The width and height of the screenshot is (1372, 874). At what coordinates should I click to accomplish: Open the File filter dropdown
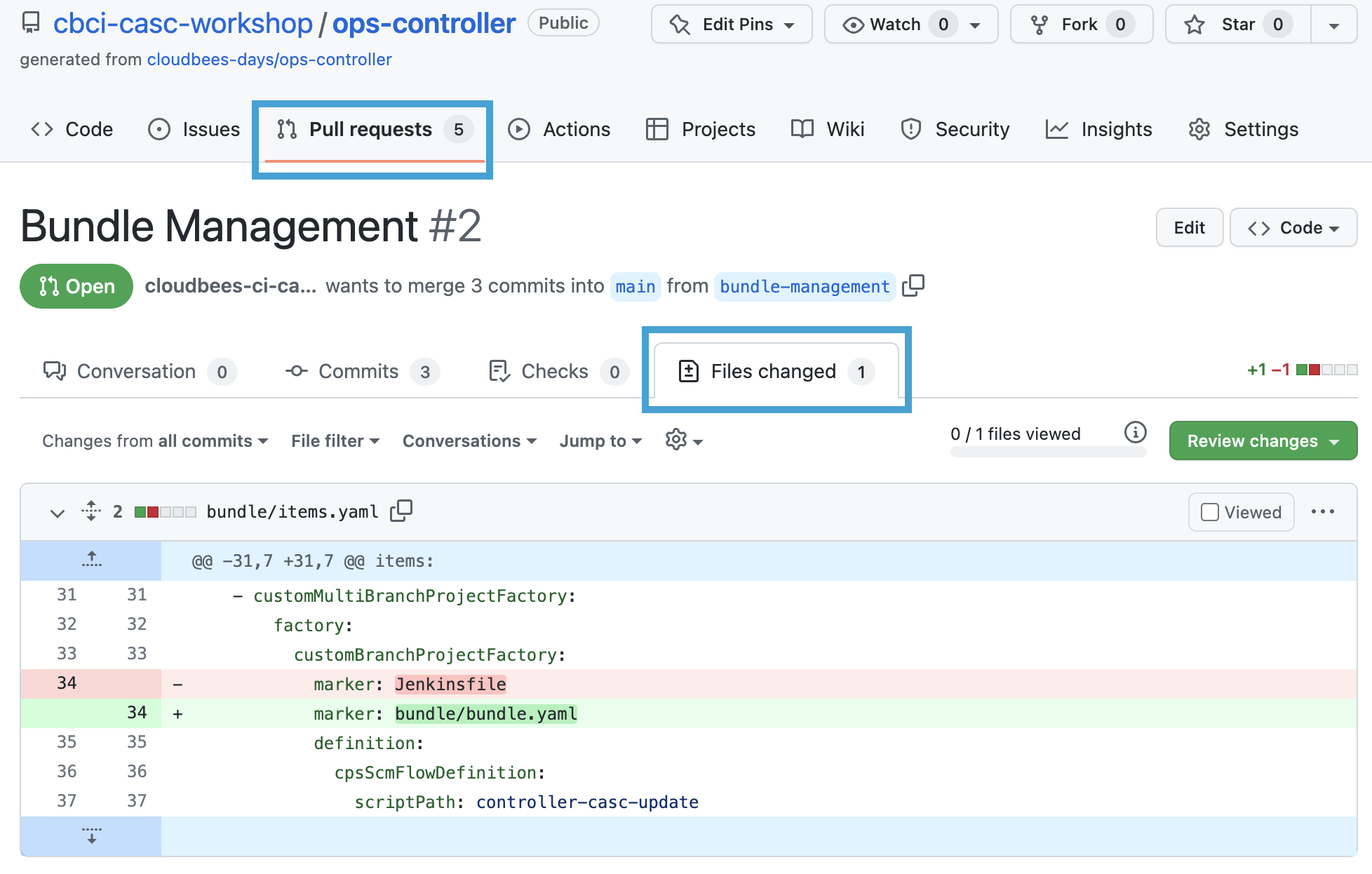(x=335, y=441)
